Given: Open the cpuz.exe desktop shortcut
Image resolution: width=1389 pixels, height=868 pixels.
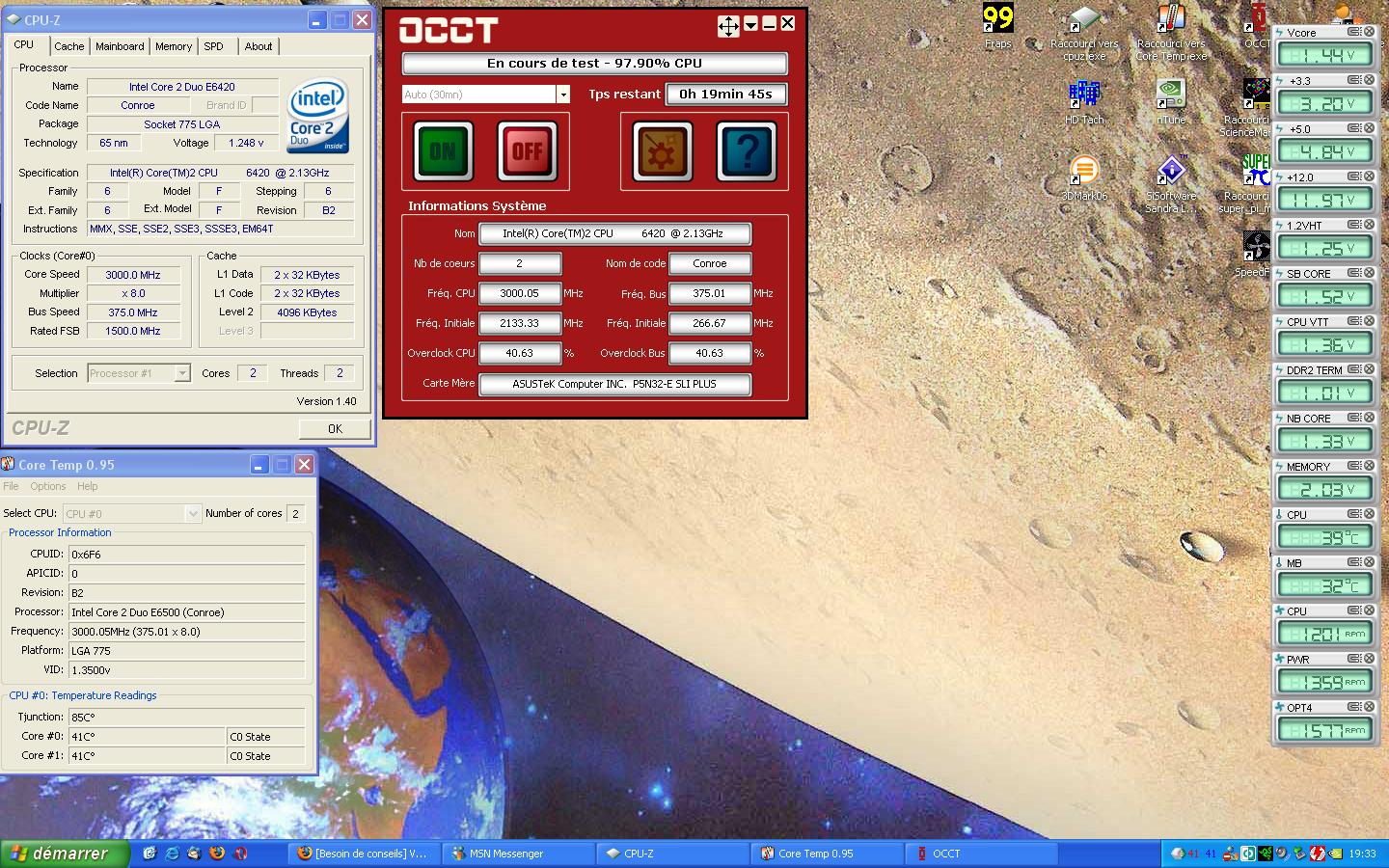Looking at the screenshot, I should 1084,32.
